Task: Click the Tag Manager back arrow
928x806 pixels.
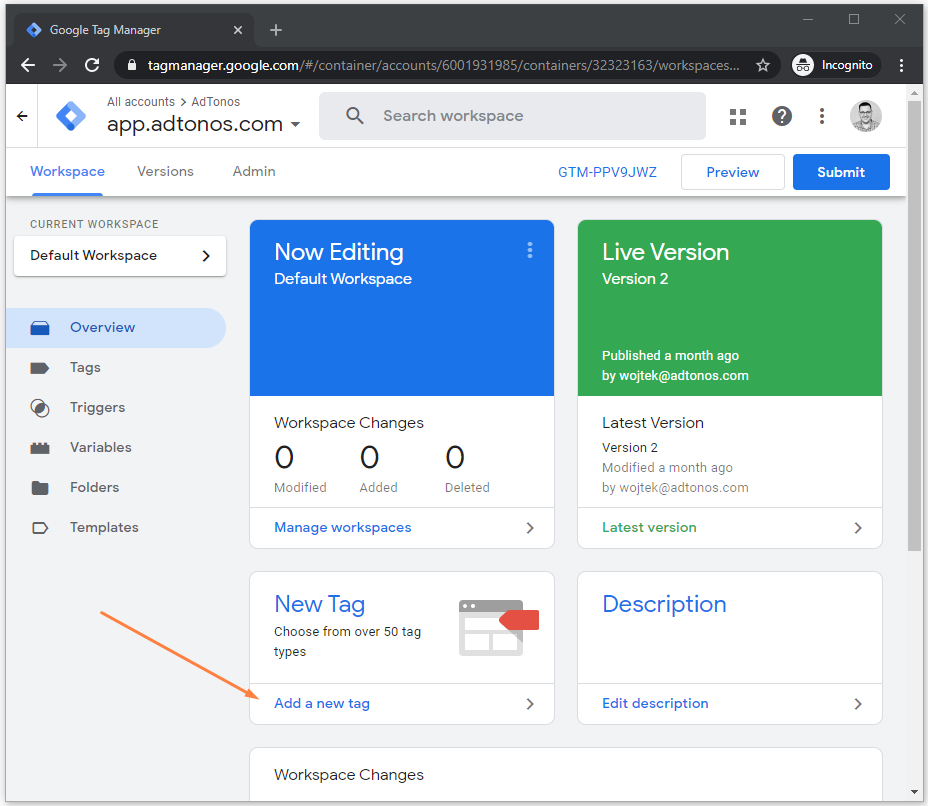Action: coord(22,116)
